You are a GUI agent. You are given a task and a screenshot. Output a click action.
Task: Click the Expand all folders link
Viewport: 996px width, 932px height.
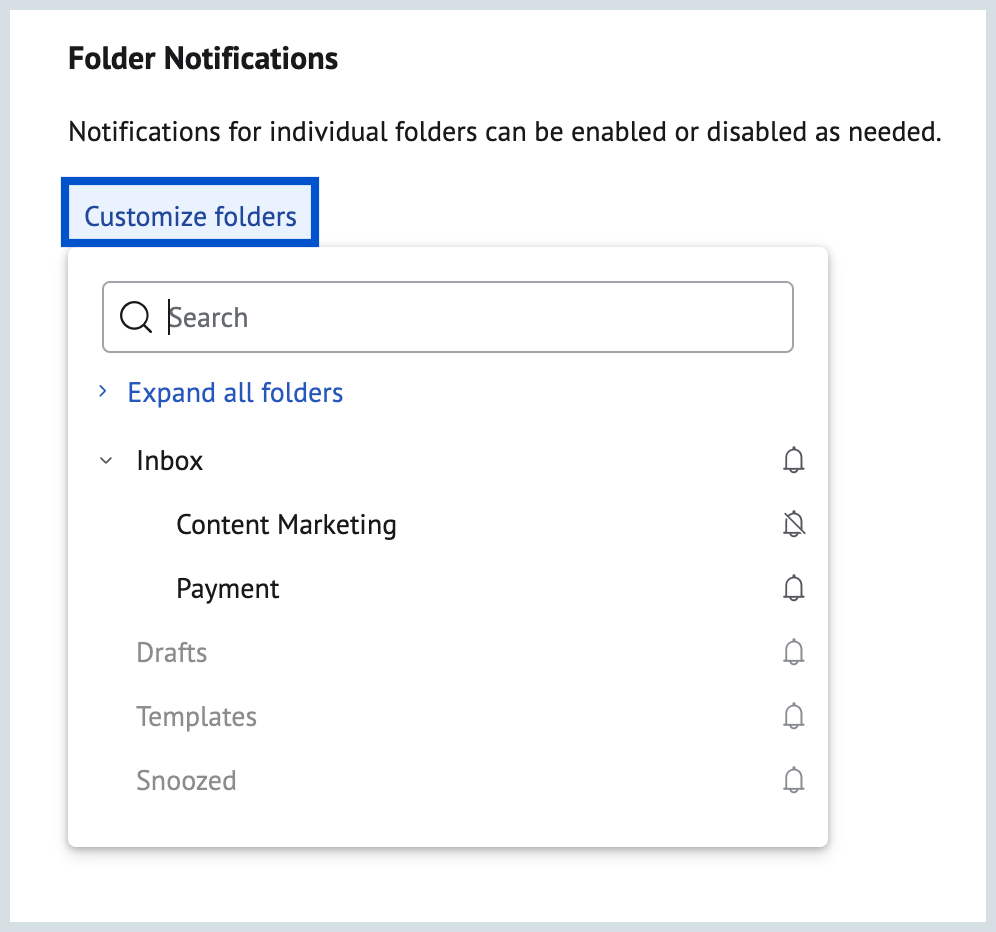coord(234,392)
